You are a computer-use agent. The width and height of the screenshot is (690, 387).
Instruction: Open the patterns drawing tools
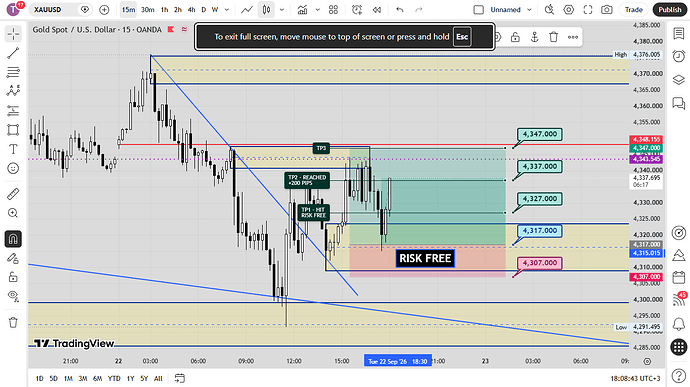point(13,91)
